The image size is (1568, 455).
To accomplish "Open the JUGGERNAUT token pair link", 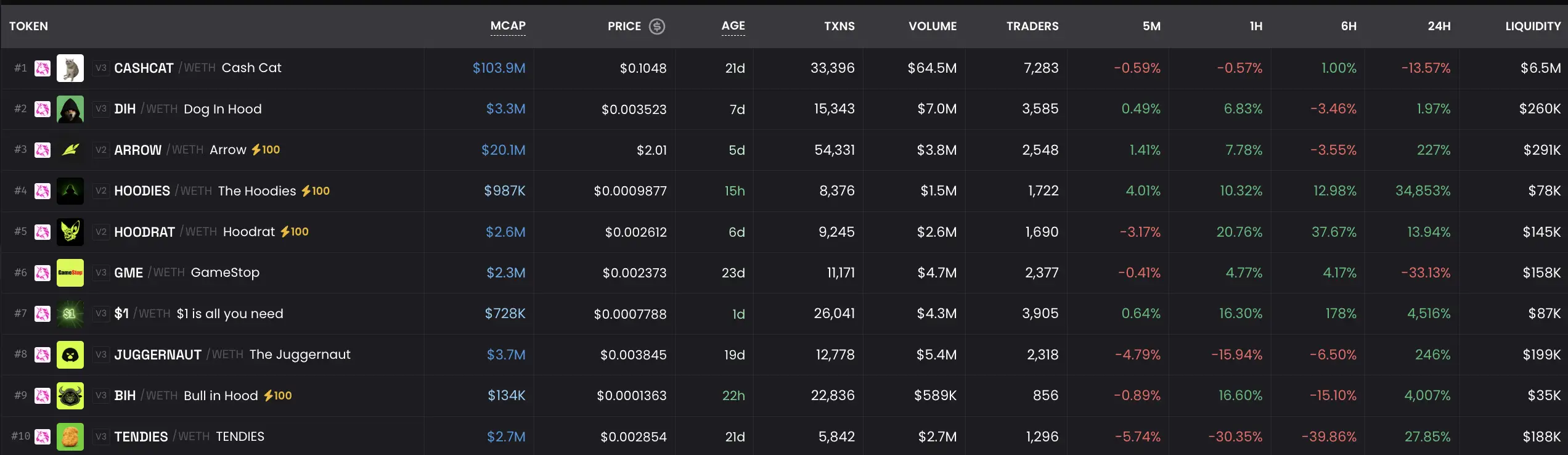I will pos(232,355).
